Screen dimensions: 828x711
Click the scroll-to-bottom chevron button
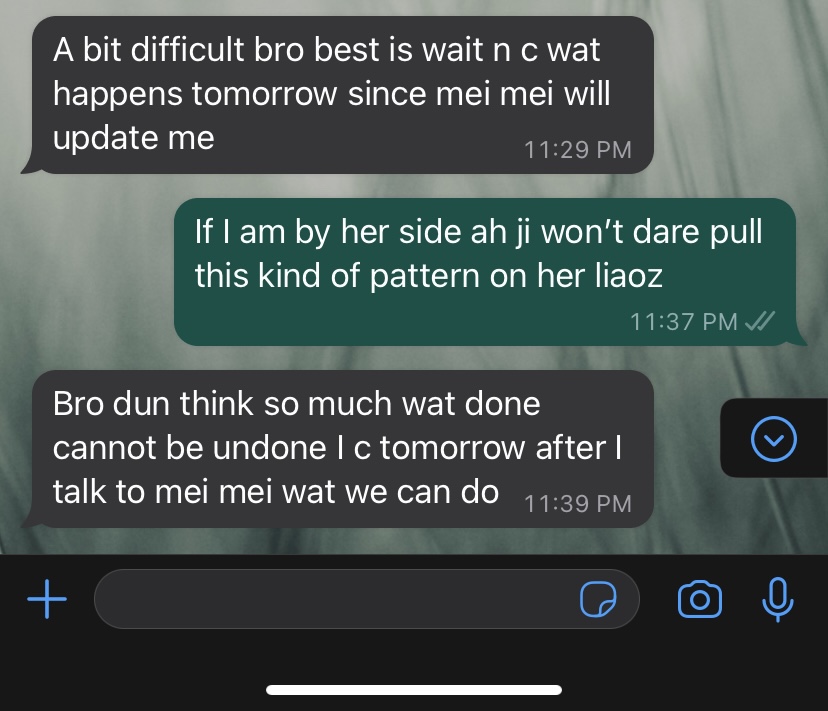(774, 439)
